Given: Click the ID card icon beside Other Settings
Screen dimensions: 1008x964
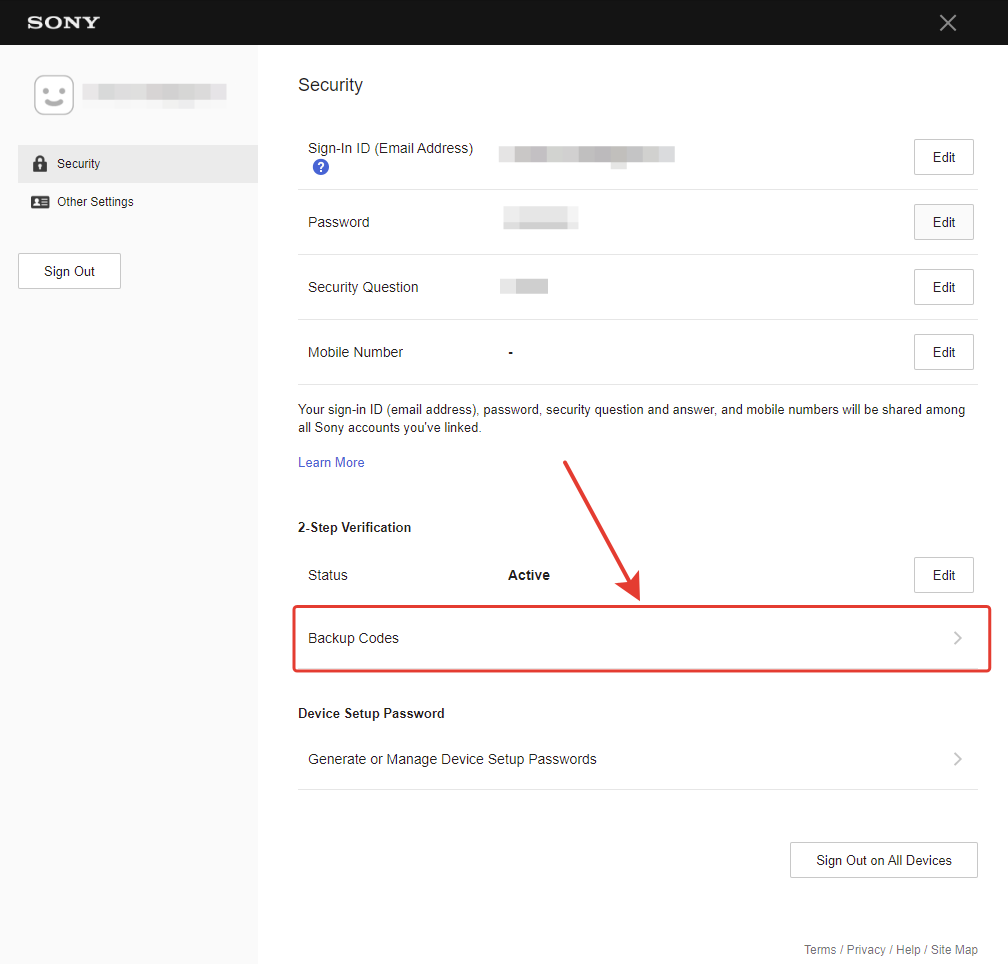Looking at the screenshot, I should (40, 202).
